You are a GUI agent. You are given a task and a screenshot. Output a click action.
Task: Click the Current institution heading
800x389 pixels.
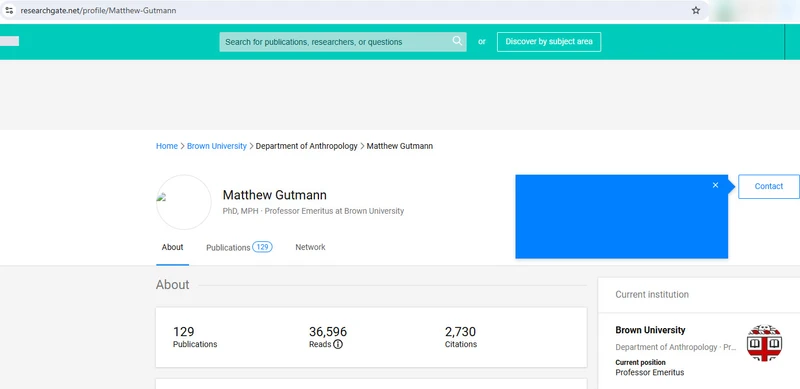tap(652, 295)
